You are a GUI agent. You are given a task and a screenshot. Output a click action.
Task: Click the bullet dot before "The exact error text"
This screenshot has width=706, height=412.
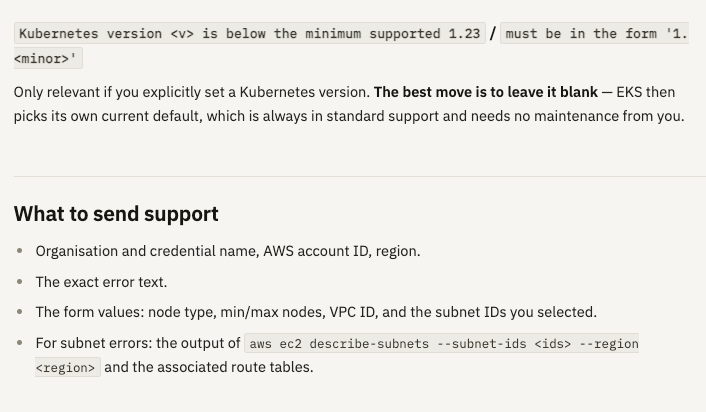pos(19,282)
